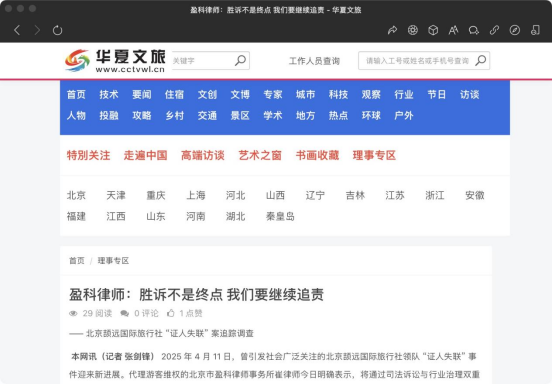The width and height of the screenshot is (552, 384).
Task: Open the 文博 nav item
Action: tap(240, 94)
